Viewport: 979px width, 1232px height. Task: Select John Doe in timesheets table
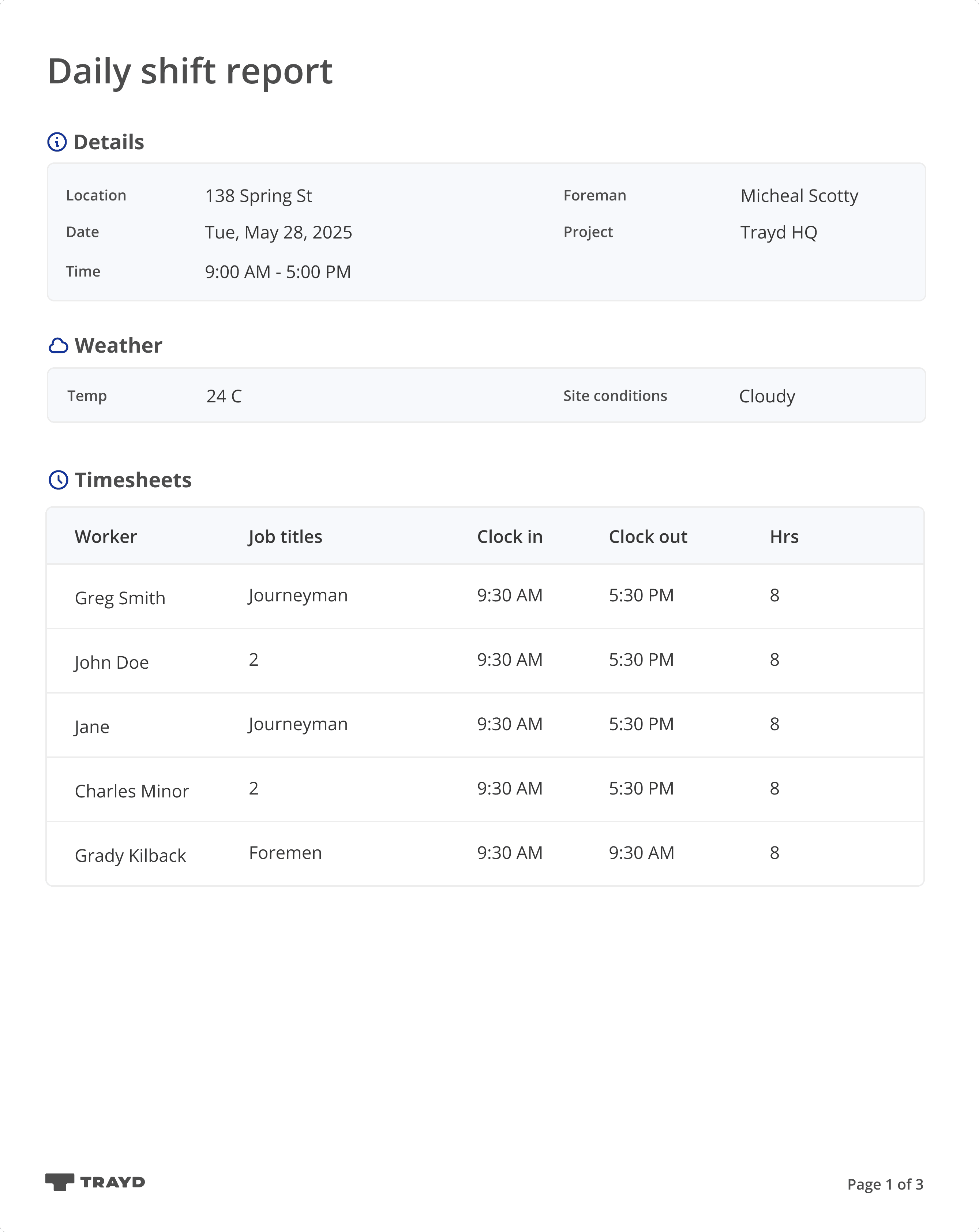click(x=112, y=662)
